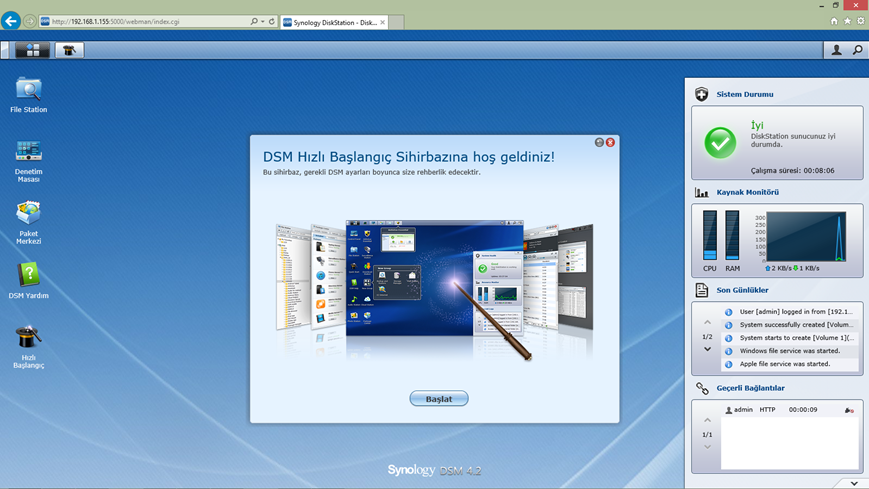Click the Kaynak Monitörü heading

pos(748,192)
